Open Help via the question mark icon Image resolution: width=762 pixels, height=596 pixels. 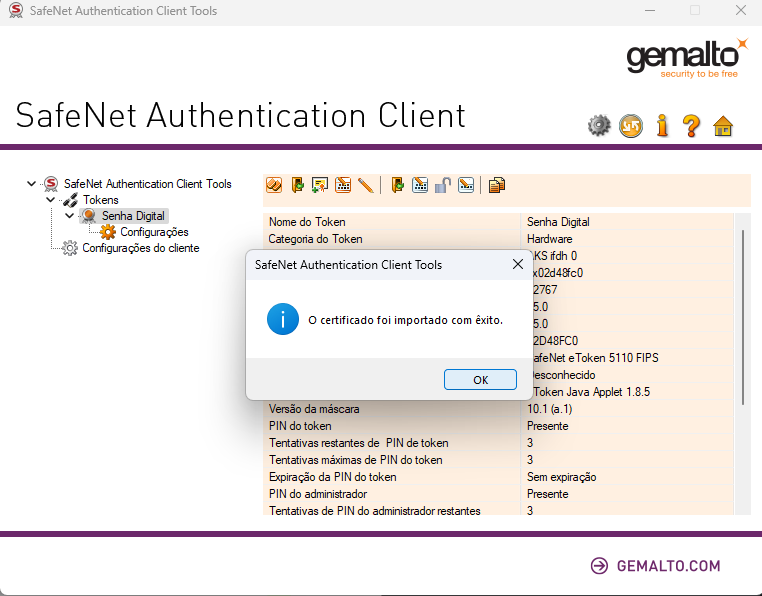[x=691, y=126]
